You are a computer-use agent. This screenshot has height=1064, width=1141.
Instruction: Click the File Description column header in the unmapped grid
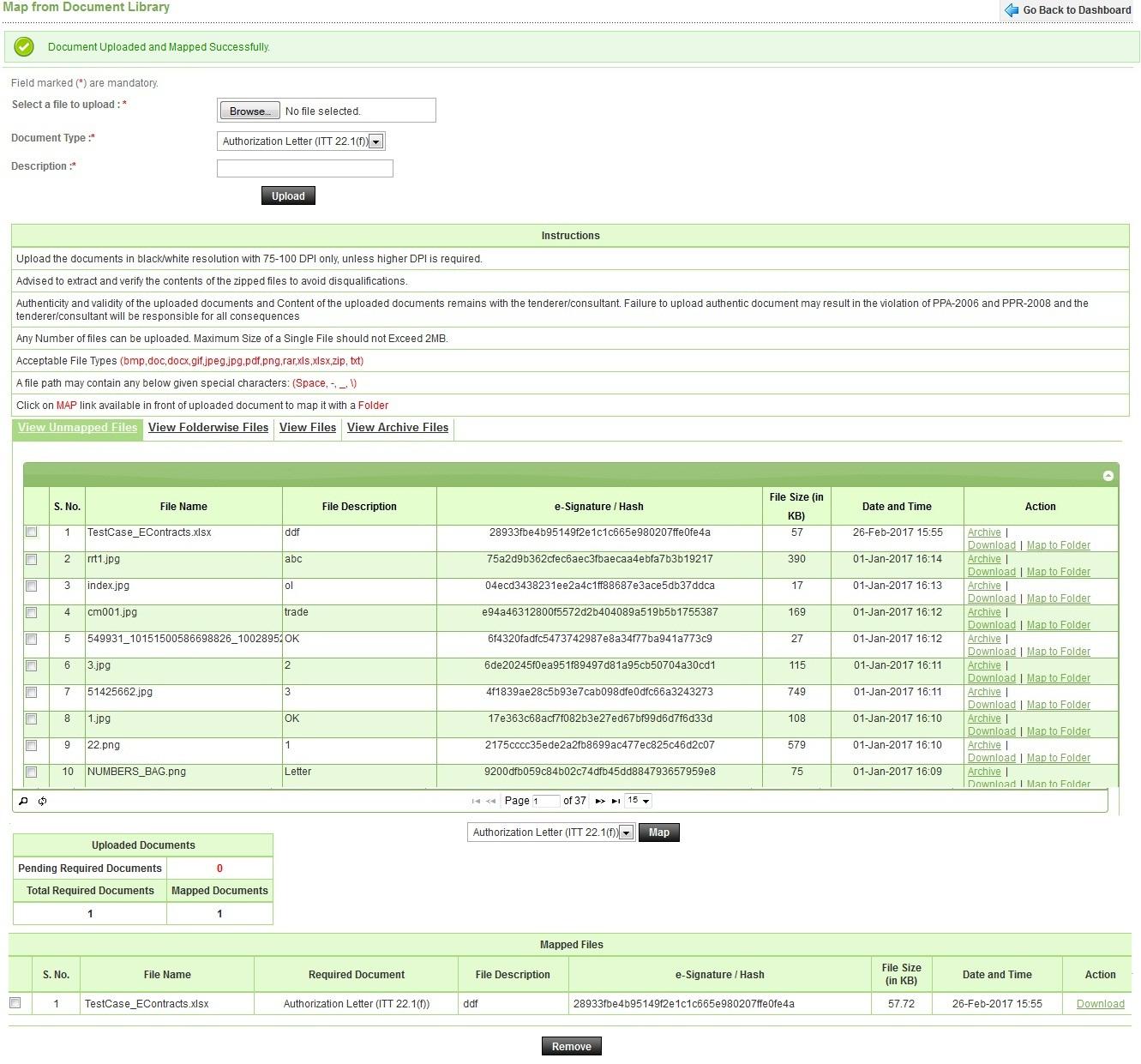coord(359,507)
